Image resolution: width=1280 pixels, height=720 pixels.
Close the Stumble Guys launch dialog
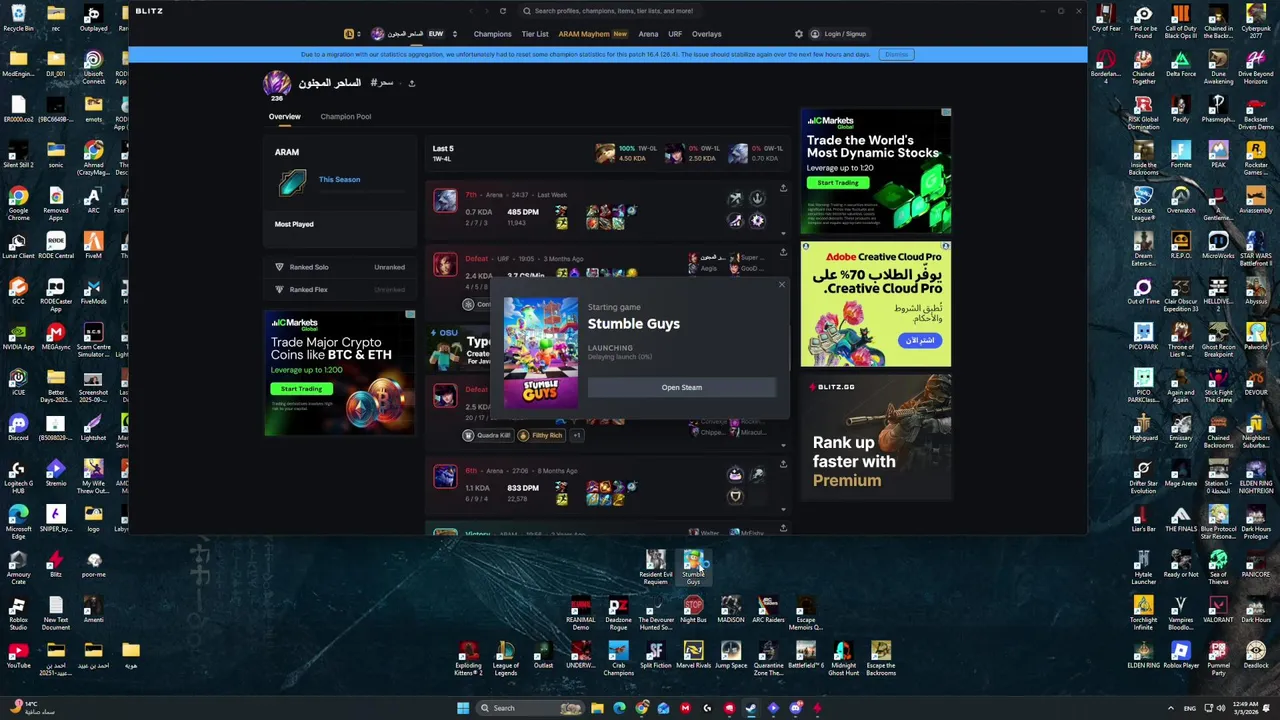(x=782, y=285)
